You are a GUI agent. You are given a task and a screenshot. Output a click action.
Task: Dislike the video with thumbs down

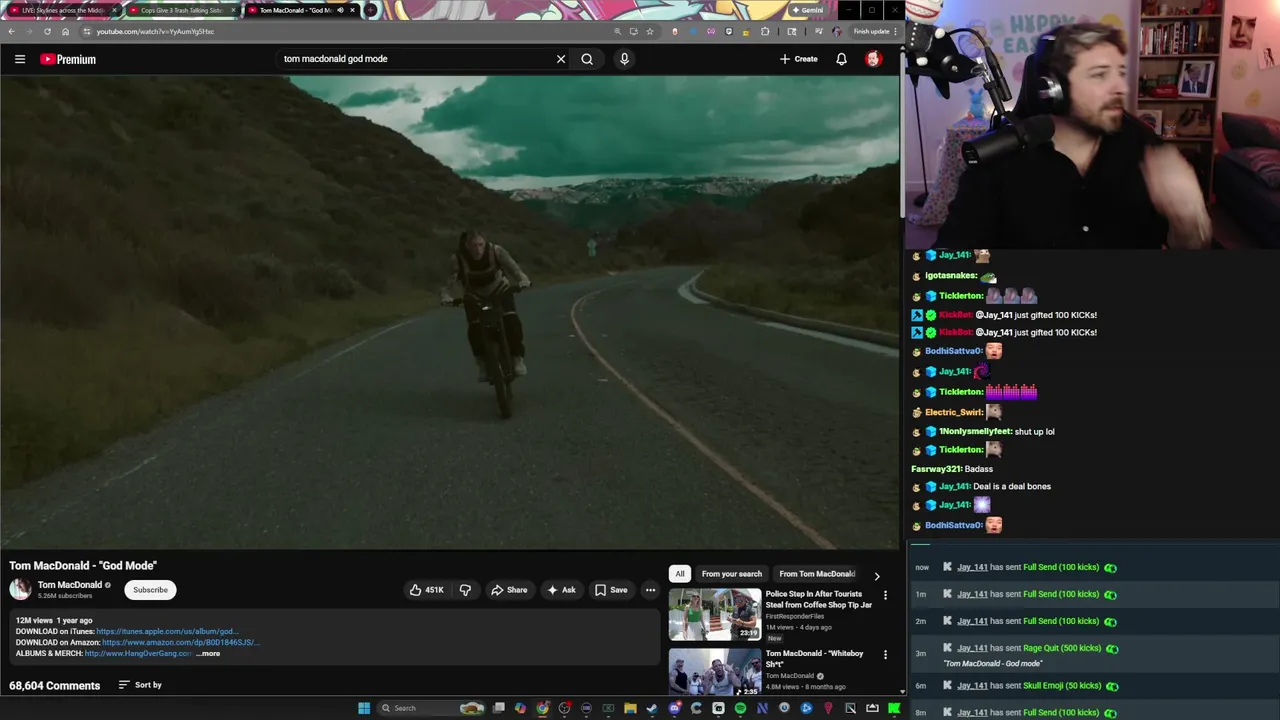click(465, 590)
